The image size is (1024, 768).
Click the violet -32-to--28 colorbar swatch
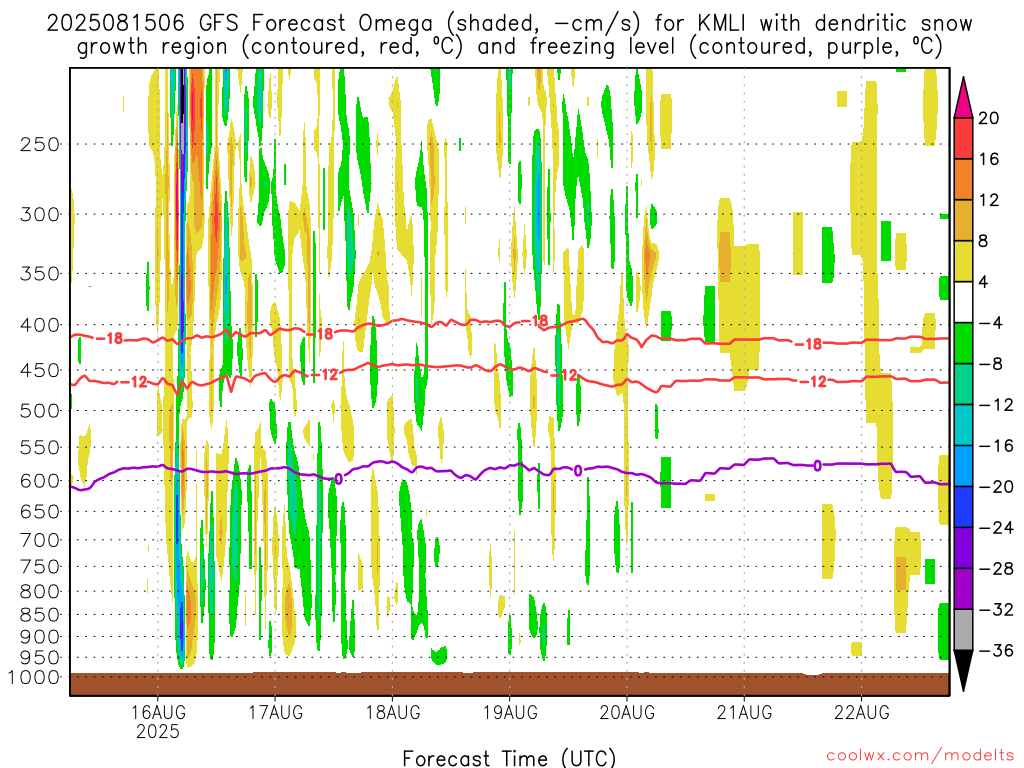pyautogui.click(x=963, y=589)
